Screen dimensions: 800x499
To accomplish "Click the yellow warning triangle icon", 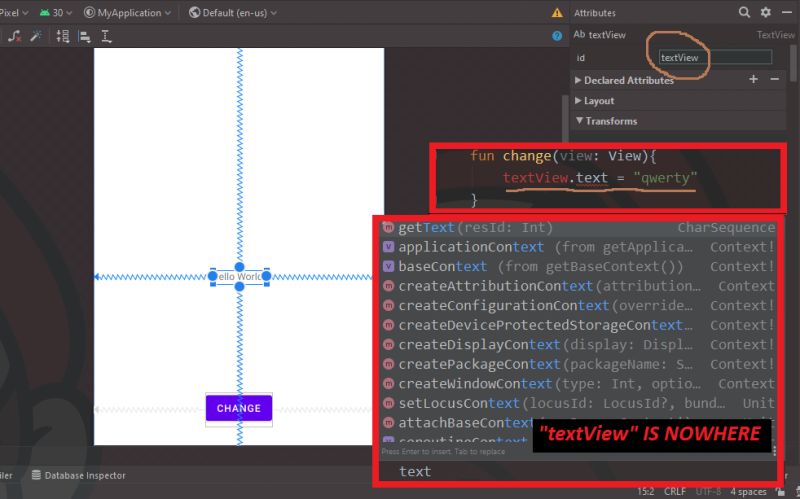I will pos(557,13).
